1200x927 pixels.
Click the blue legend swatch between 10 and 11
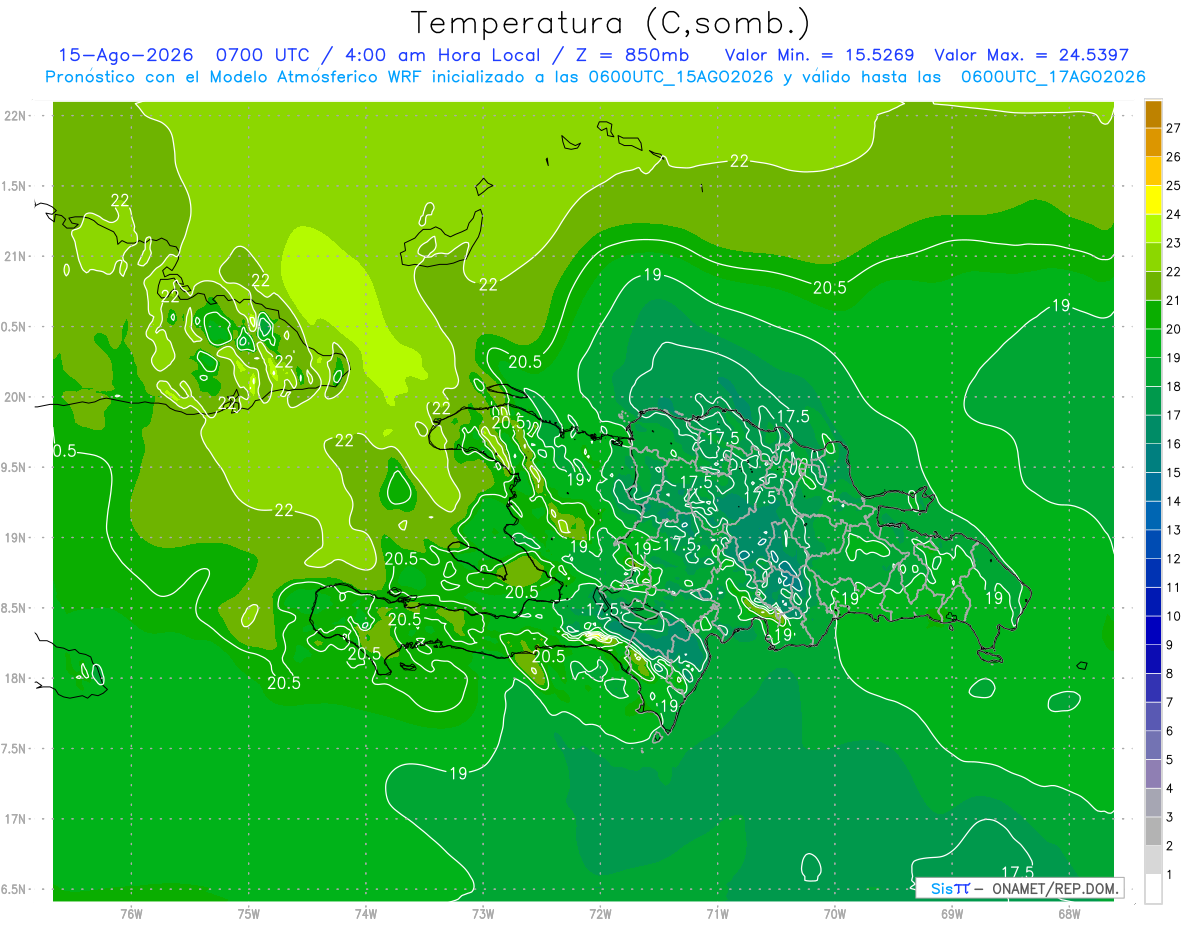click(x=1153, y=602)
